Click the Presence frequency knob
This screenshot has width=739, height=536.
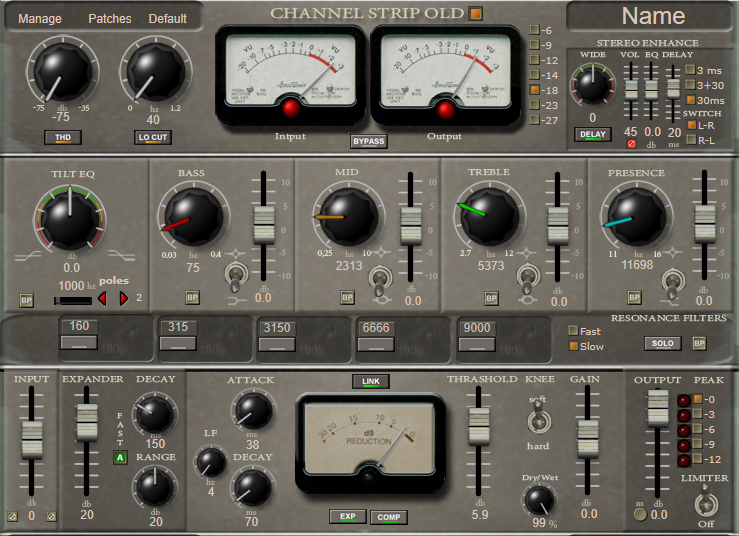pyautogui.click(x=636, y=217)
